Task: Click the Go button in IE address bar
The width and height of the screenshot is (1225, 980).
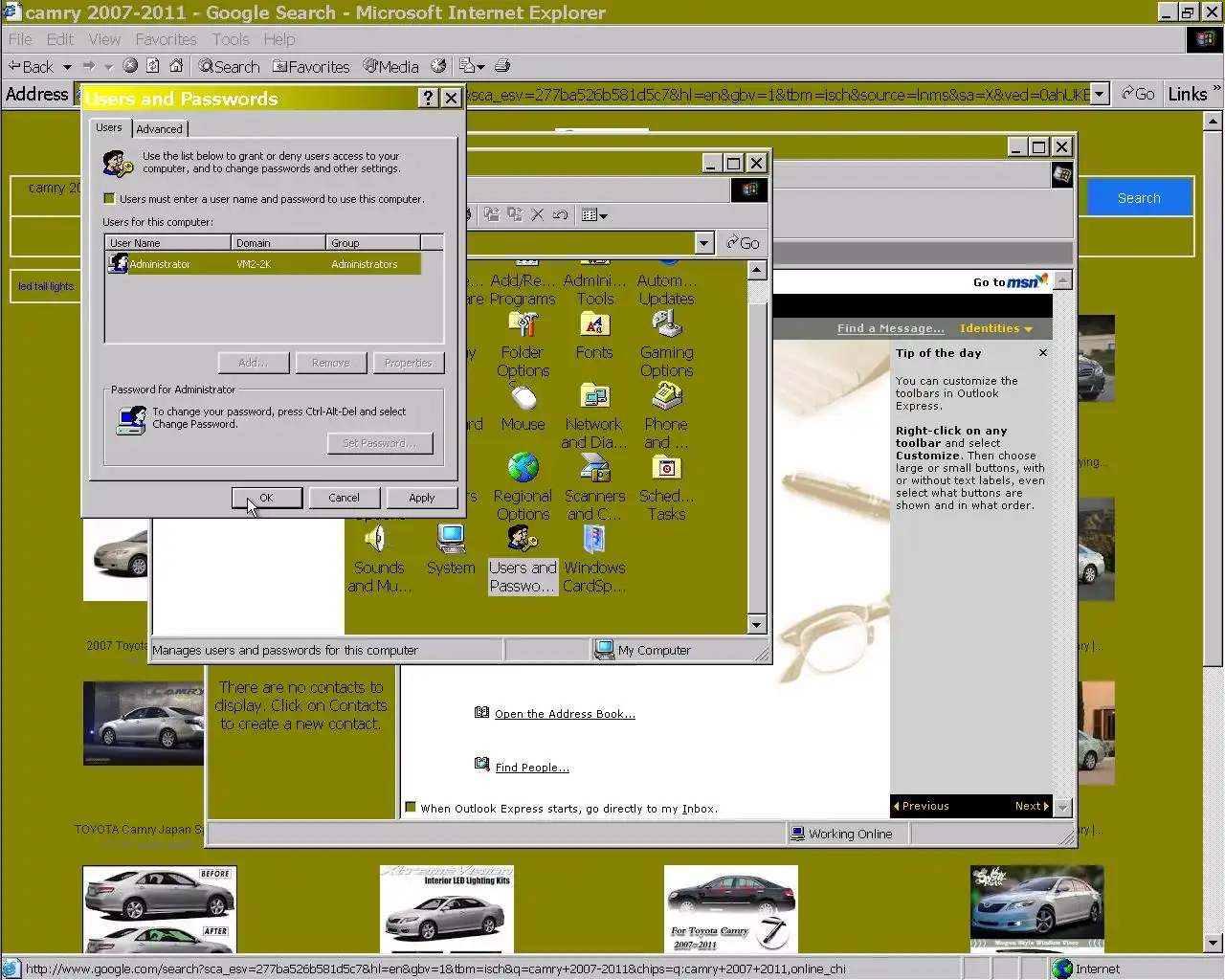Action: (x=1138, y=94)
